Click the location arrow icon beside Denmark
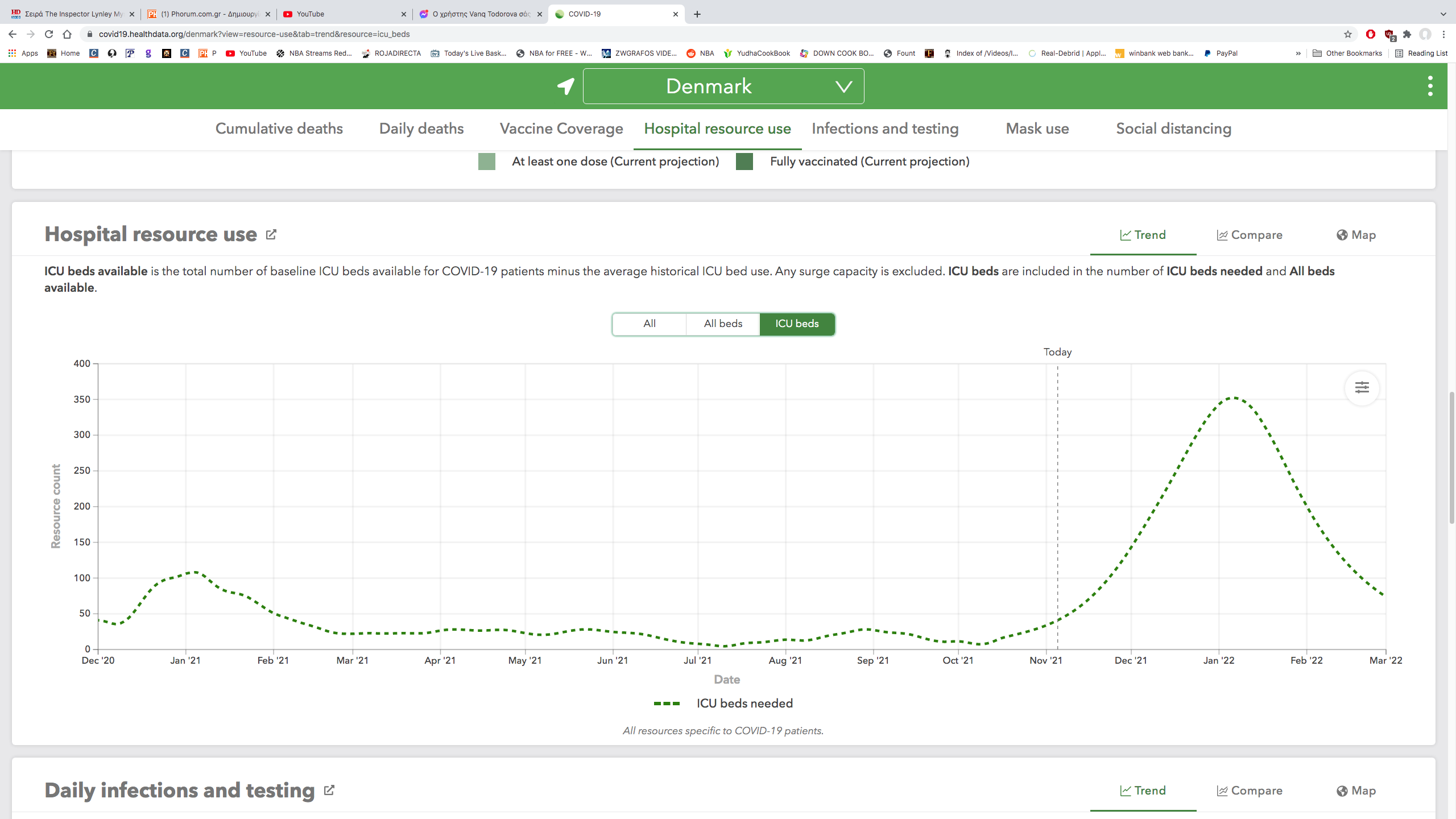Screen dimensions: 1456x819 (565, 86)
